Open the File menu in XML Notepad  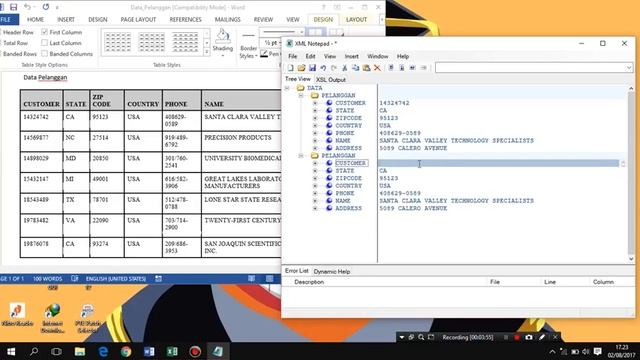(x=293, y=56)
